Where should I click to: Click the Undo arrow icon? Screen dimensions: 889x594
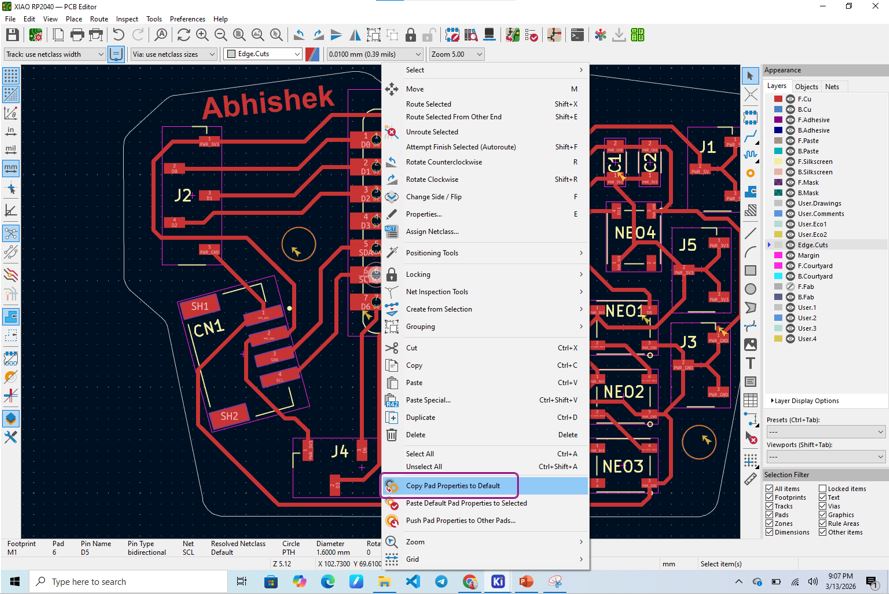coord(118,35)
